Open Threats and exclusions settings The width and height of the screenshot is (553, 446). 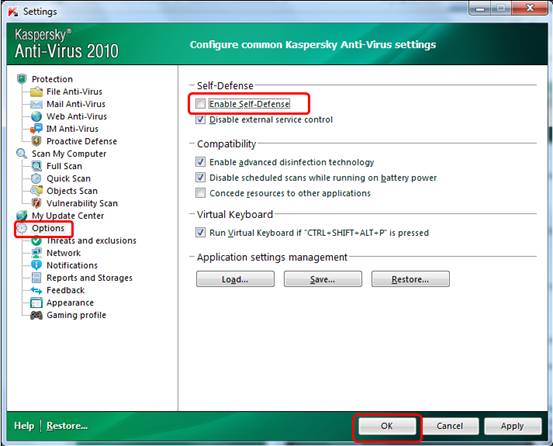(91, 240)
